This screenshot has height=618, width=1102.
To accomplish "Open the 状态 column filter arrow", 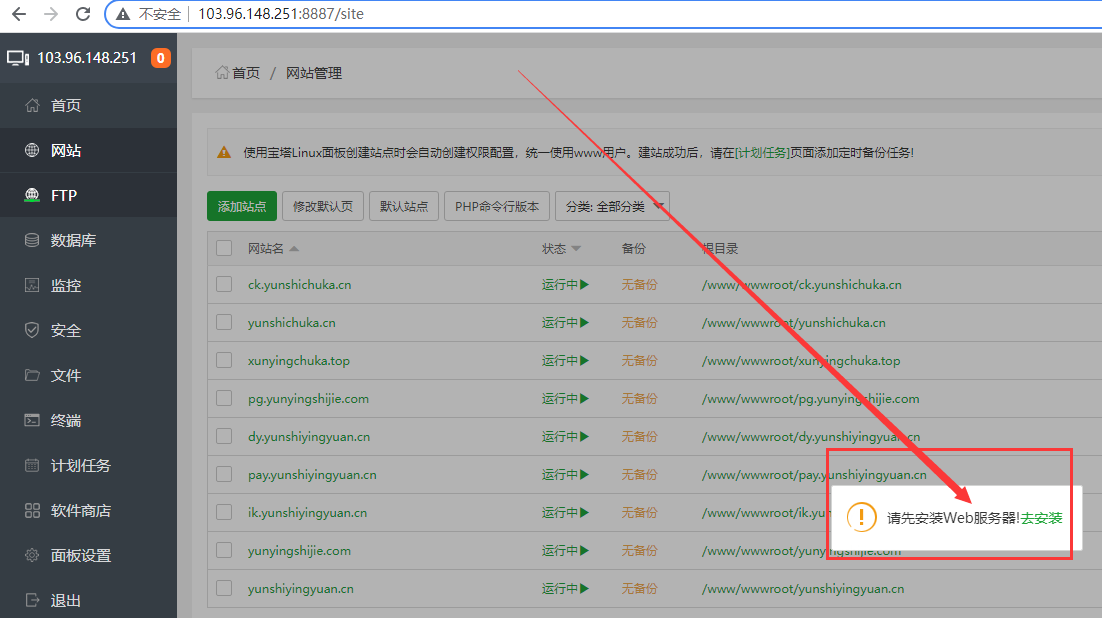I will click(576, 249).
